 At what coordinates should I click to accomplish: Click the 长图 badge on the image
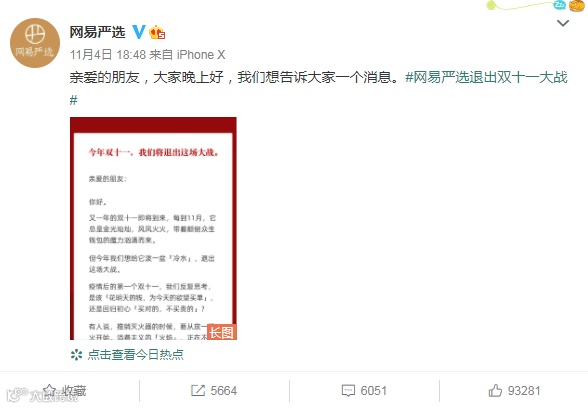(x=222, y=332)
